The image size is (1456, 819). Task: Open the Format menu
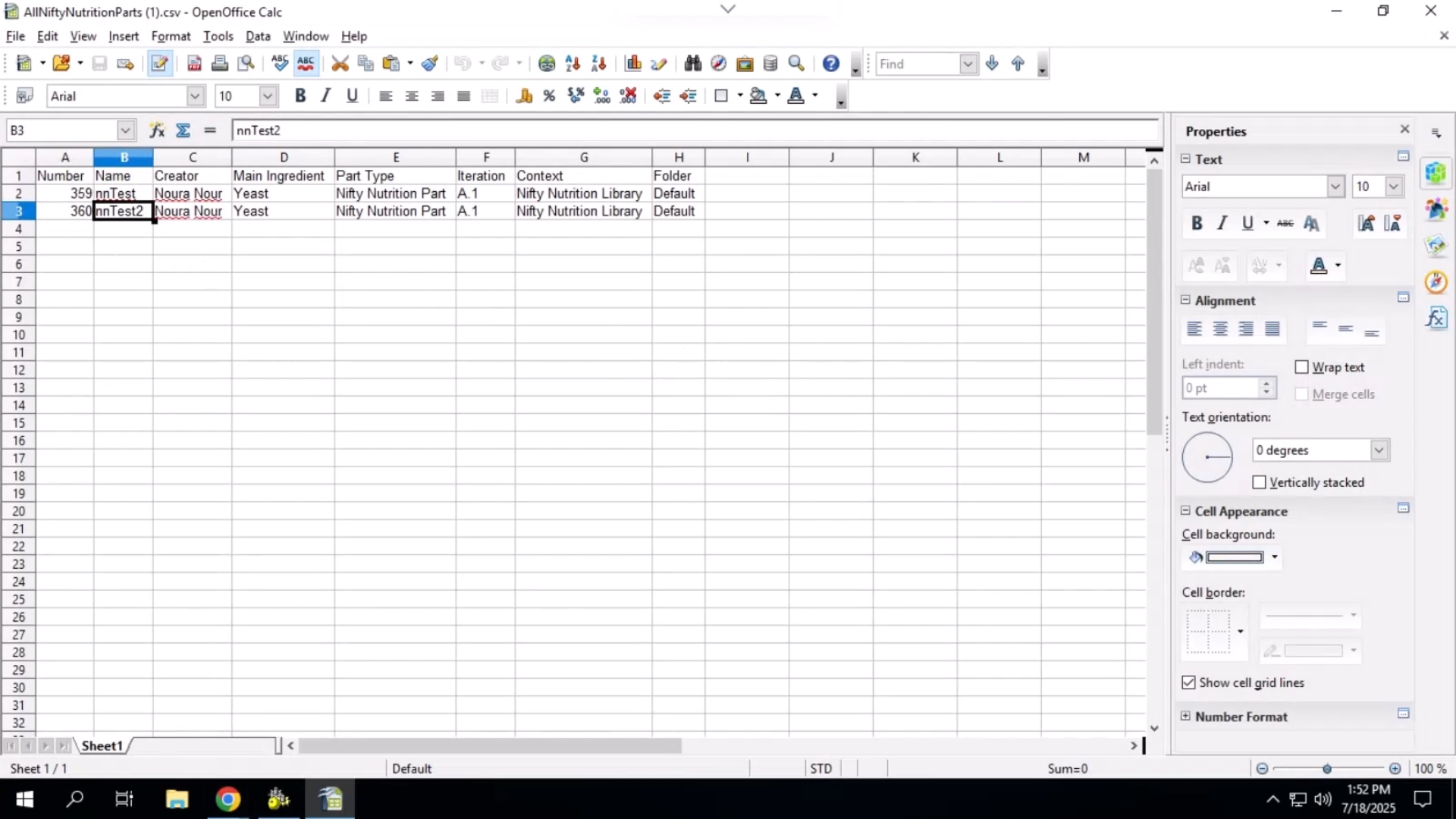[x=171, y=36]
